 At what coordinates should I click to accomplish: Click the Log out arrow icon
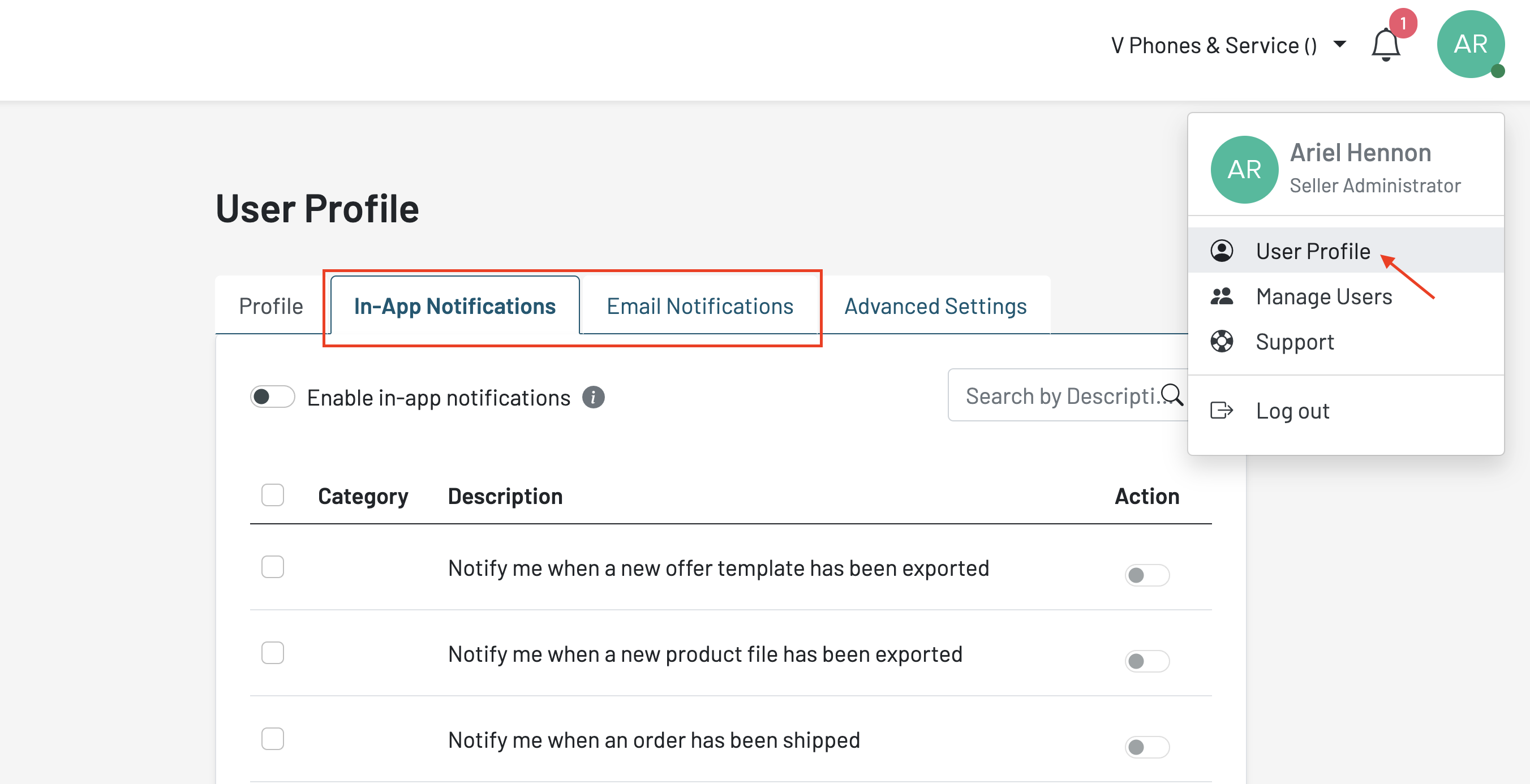pyautogui.click(x=1222, y=411)
